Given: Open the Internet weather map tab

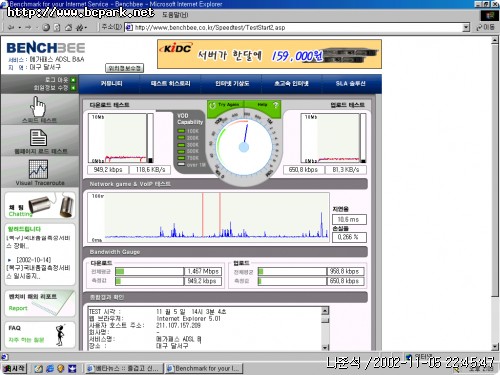Looking at the screenshot, I should pyautogui.click(x=232, y=83).
